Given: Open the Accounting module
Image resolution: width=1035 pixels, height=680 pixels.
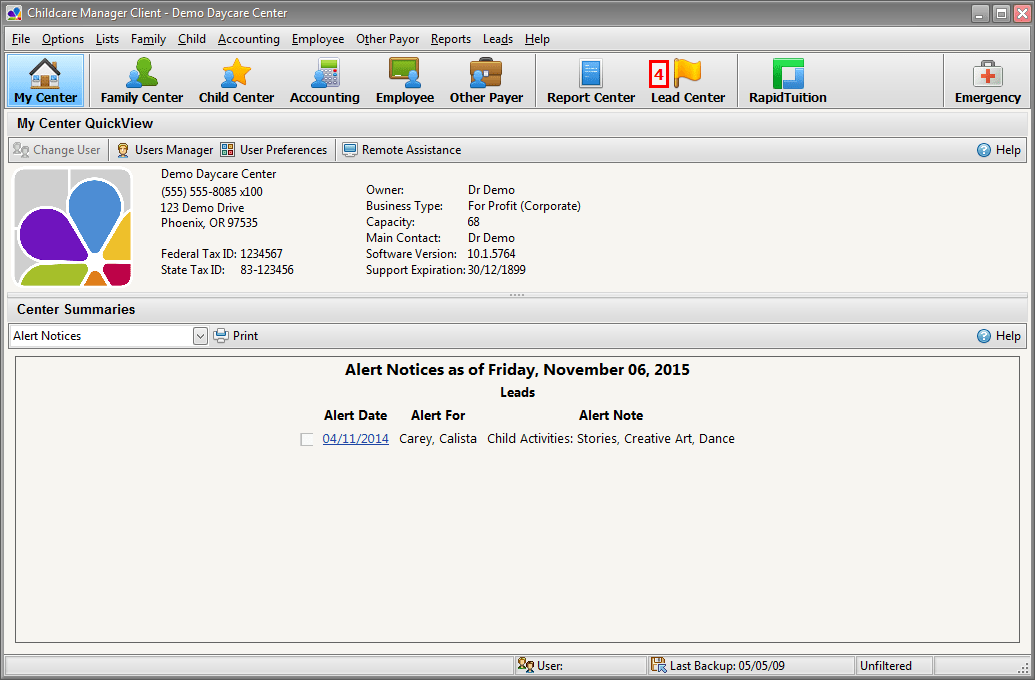Looking at the screenshot, I should coord(325,81).
